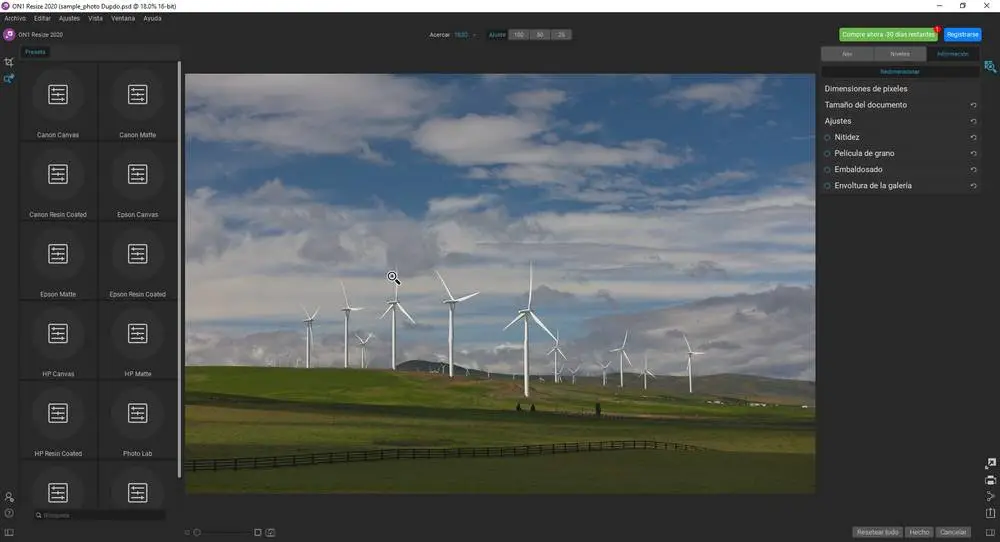Click the green Compre ahora button
Screen dimensions: 1000x542
pyautogui.click(x=888, y=34)
